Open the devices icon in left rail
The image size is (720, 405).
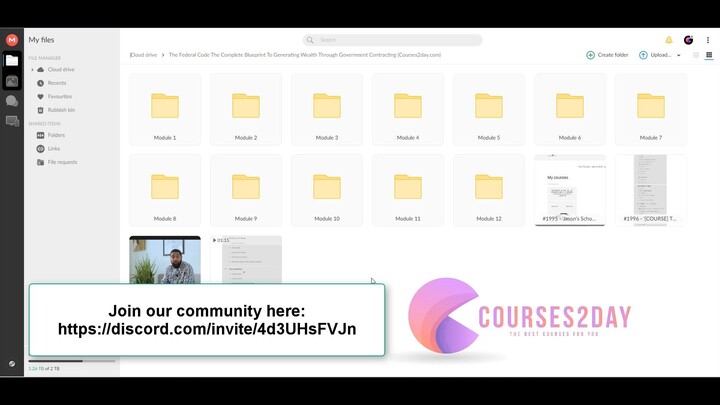tap(12, 121)
